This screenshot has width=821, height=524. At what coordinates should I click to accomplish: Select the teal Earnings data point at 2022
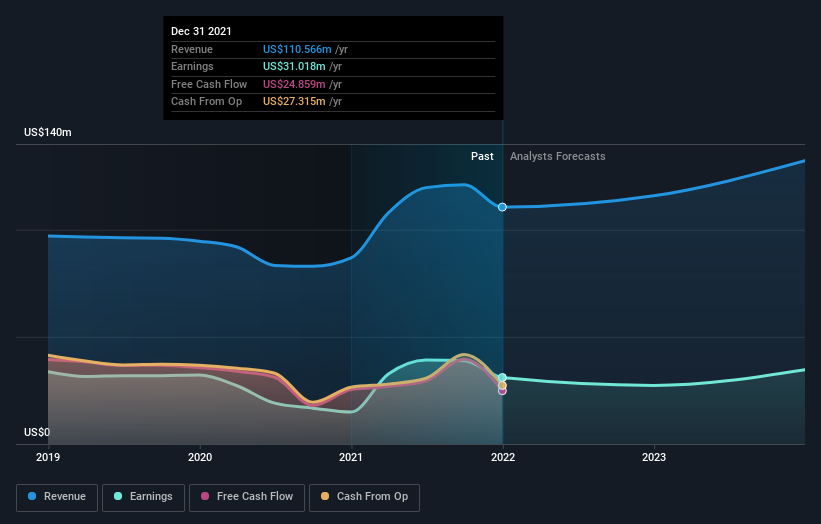(x=502, y=377)
